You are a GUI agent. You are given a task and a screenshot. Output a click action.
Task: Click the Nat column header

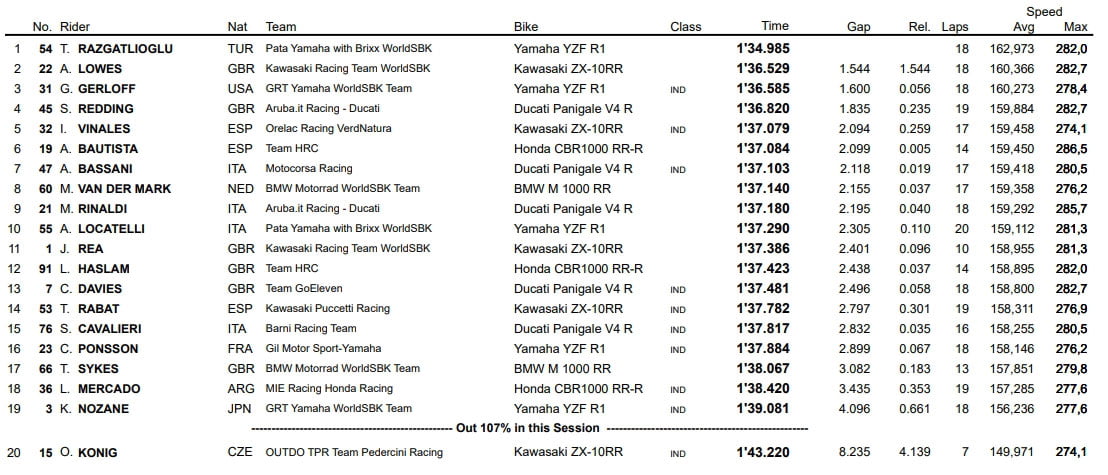point(237,27)
